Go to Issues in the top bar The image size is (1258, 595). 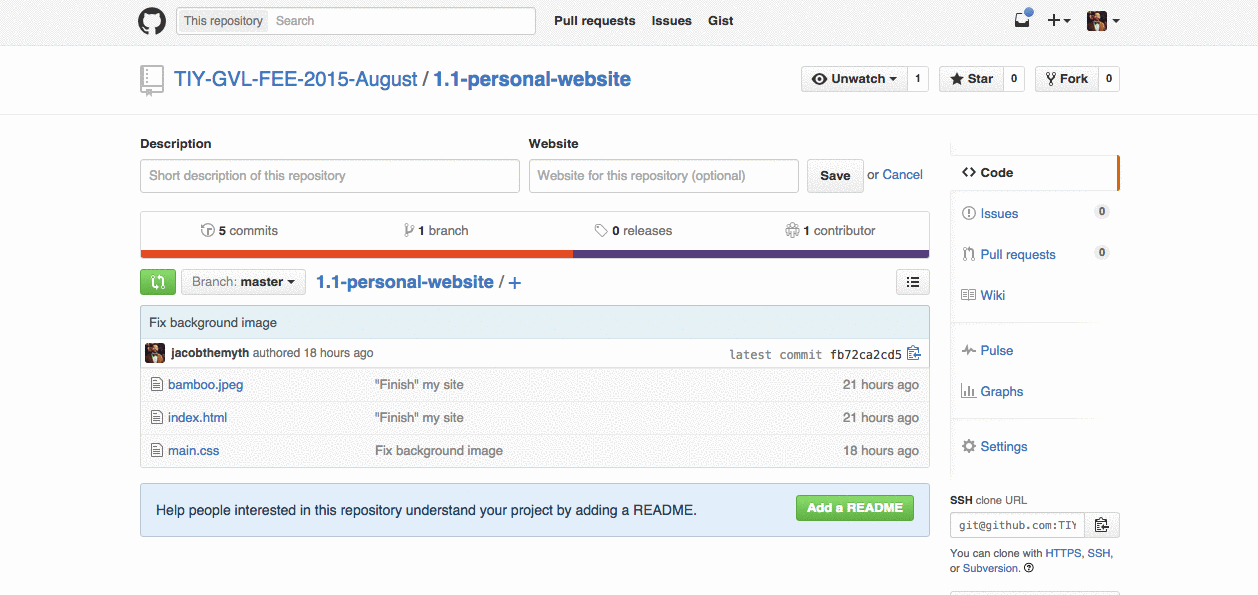coord(671,21)
